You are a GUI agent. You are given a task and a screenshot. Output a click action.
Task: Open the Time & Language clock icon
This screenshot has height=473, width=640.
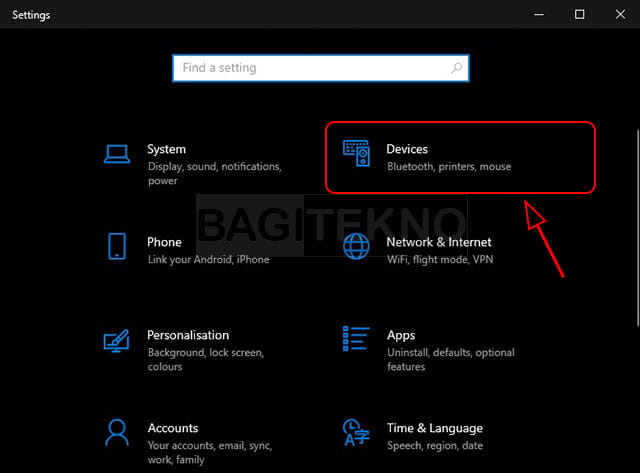[356, 432]
